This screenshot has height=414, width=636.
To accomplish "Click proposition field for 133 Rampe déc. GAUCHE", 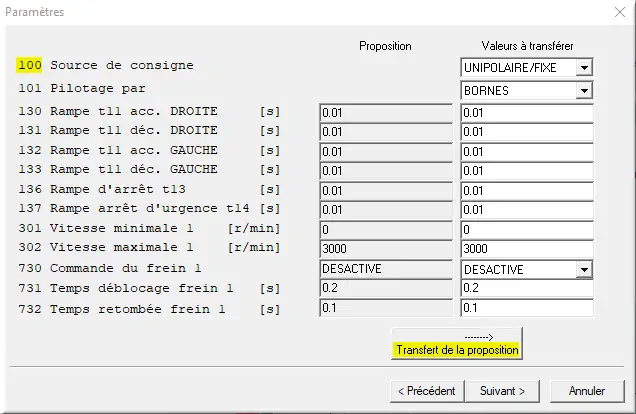I will (386, 171).
